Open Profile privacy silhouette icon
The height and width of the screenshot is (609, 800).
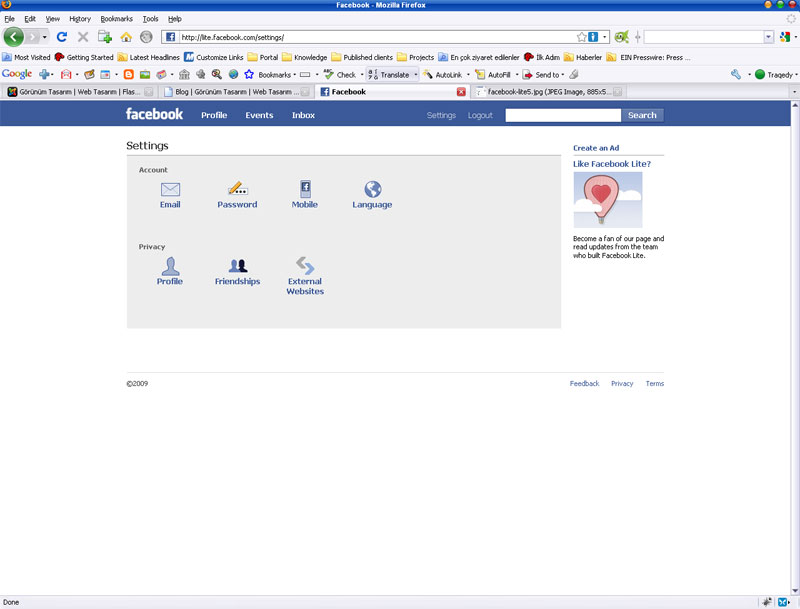[170, 266]
